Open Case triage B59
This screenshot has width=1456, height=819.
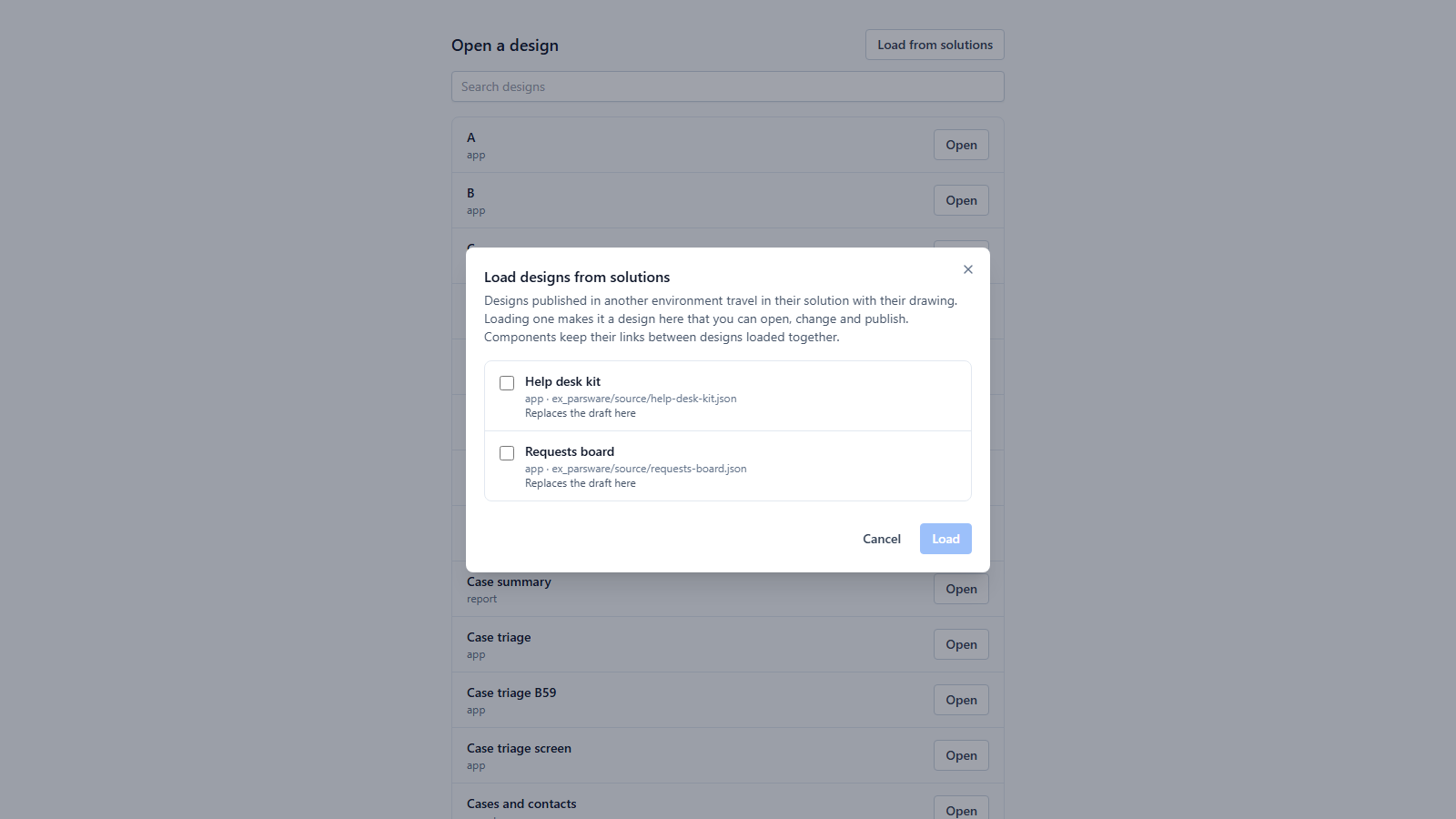pos(961,700)
